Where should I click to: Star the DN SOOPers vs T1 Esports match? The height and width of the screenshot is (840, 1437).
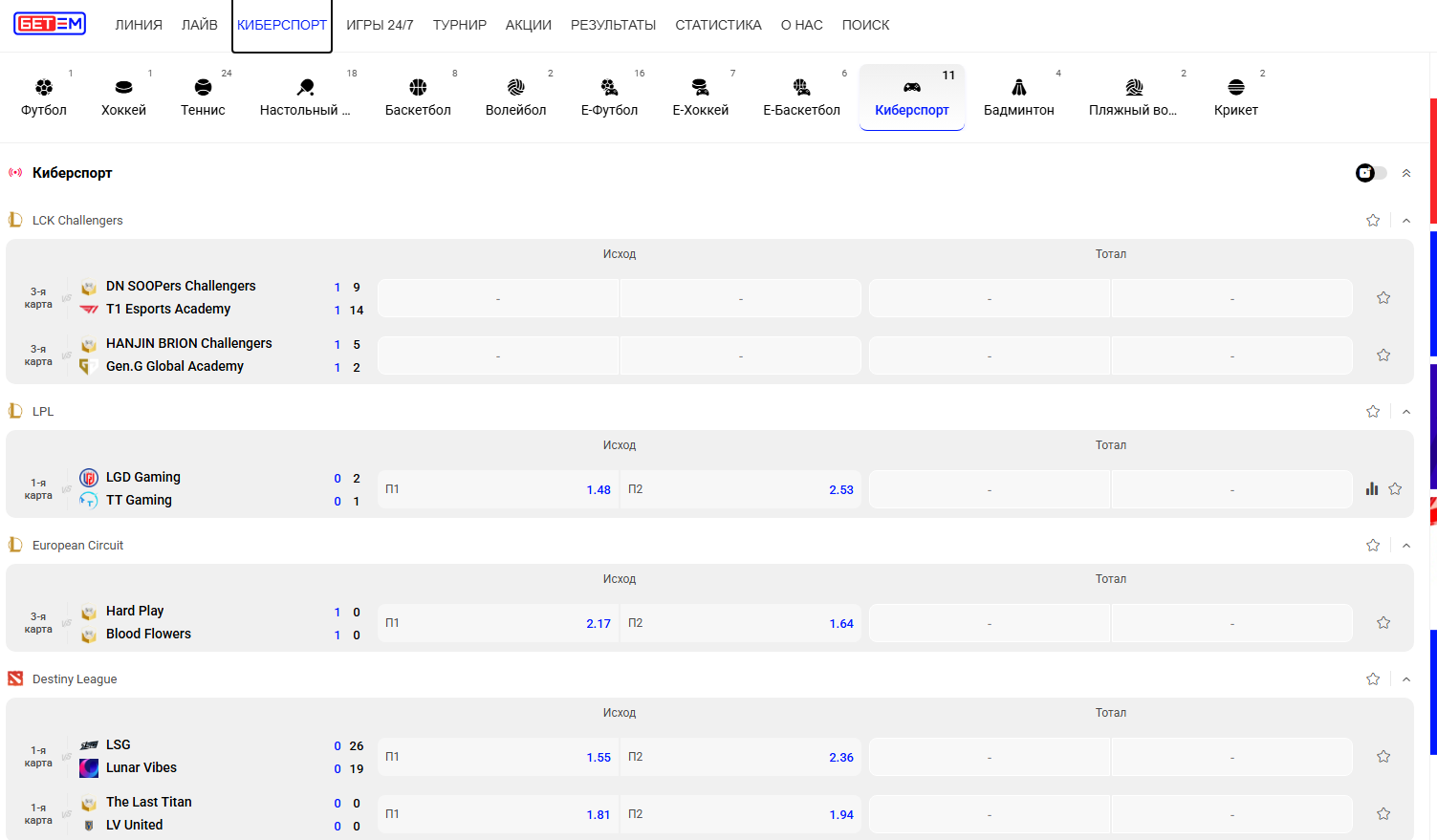tap(1383, 298)
